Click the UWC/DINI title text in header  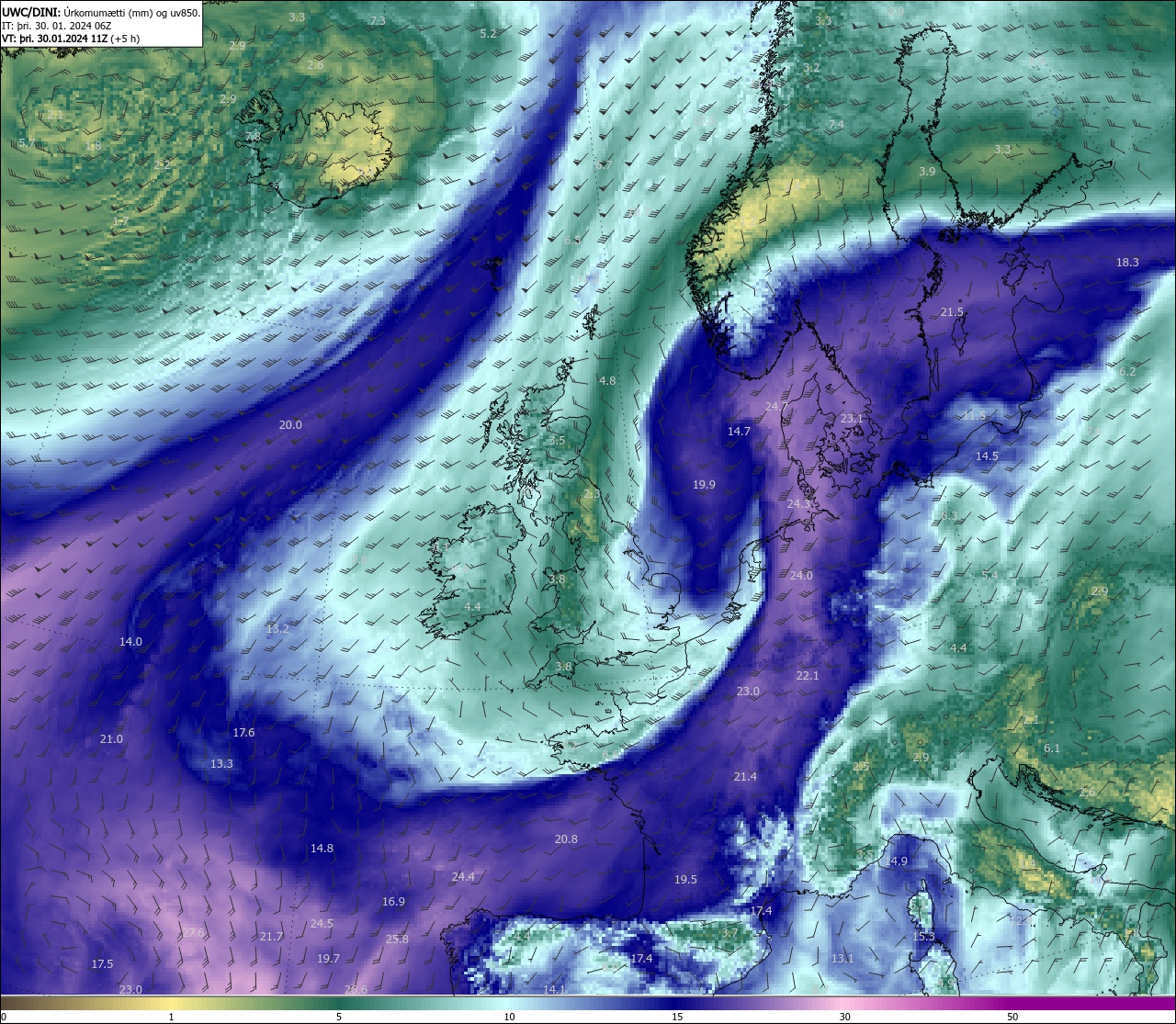(32, 12)
